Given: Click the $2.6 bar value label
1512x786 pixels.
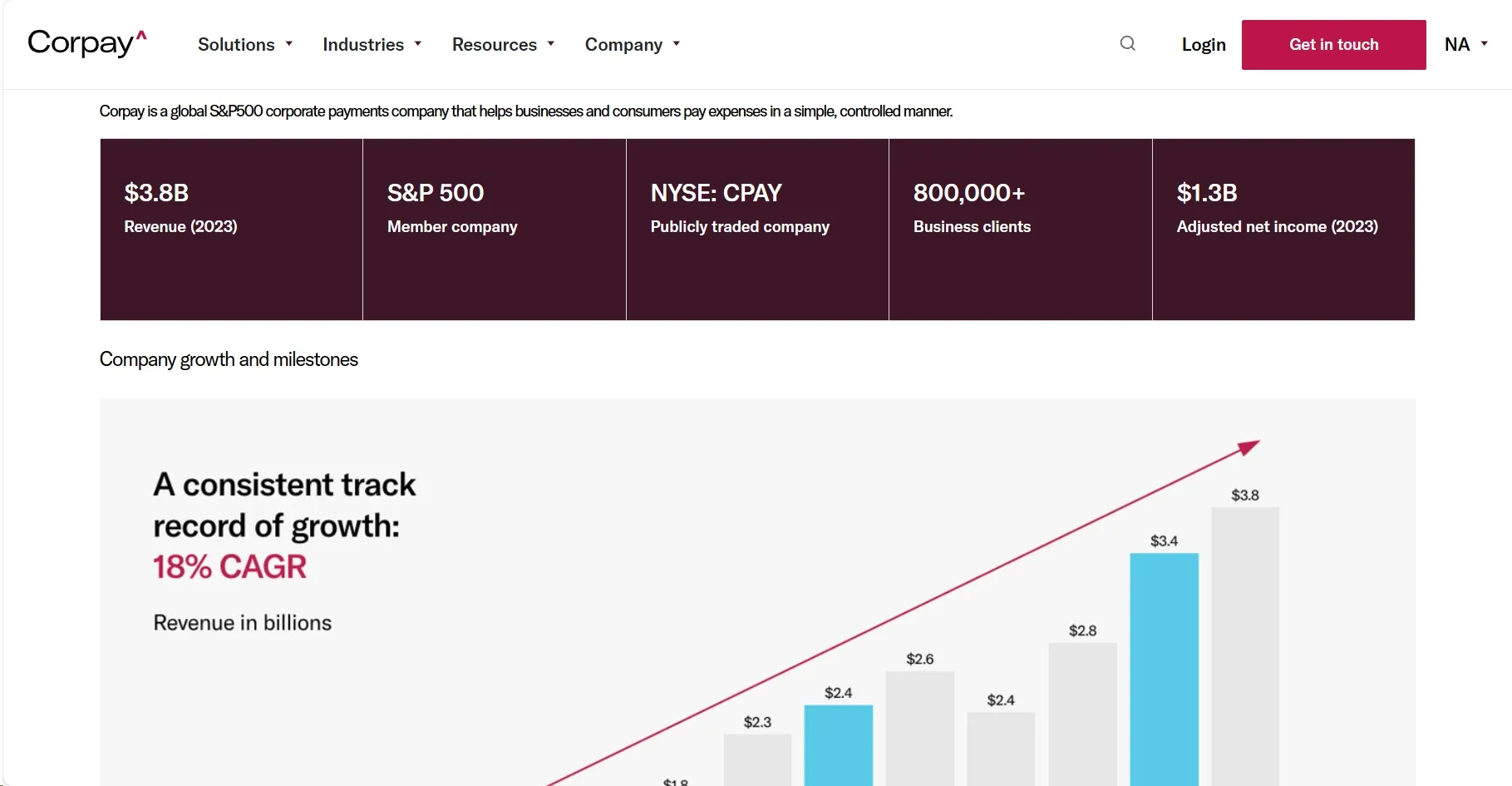Looking at the screenshot, I should click(x=920, y=660).
